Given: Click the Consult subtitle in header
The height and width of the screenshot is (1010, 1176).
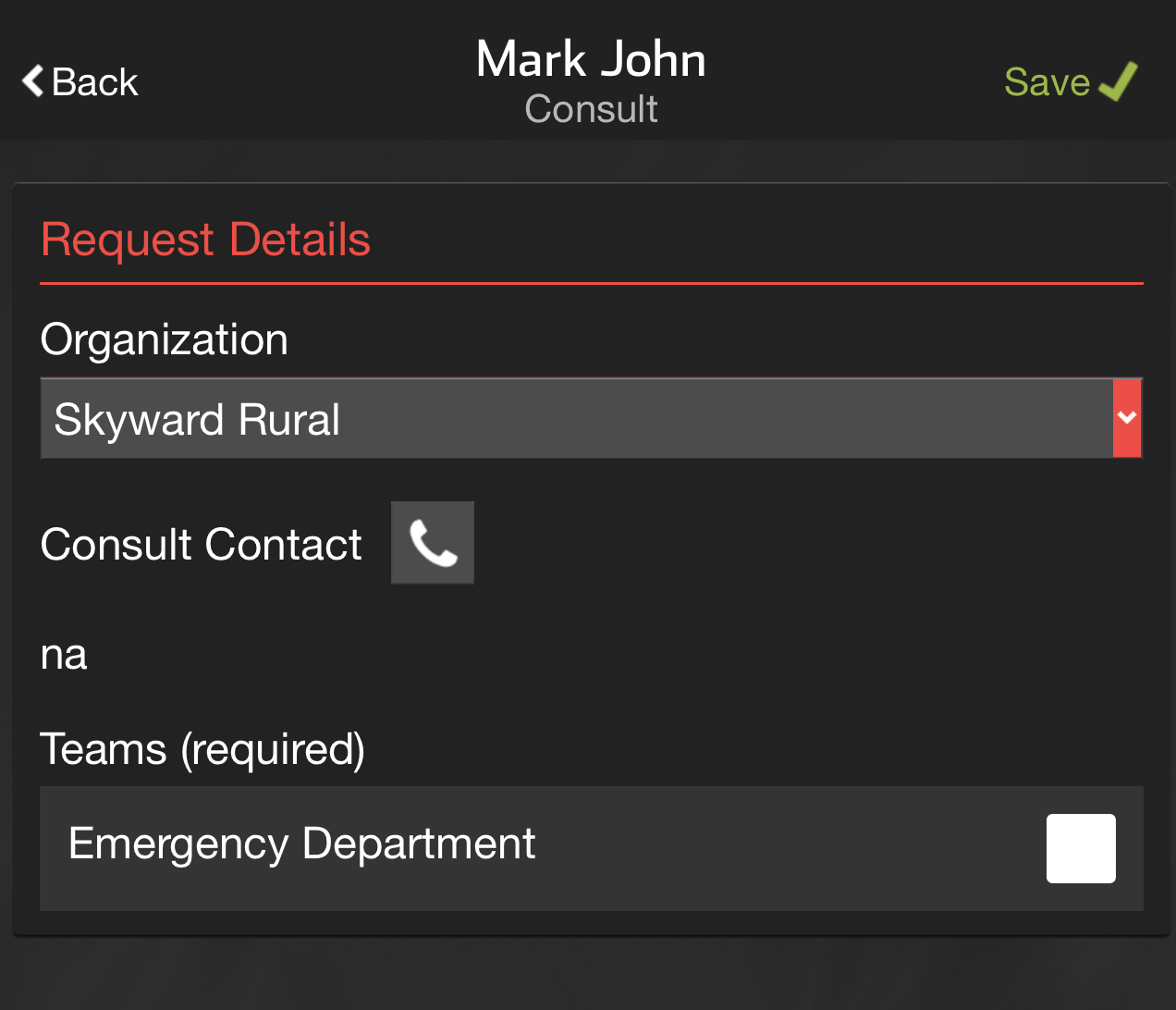Looking at the screenshot, I should (592, 109).
